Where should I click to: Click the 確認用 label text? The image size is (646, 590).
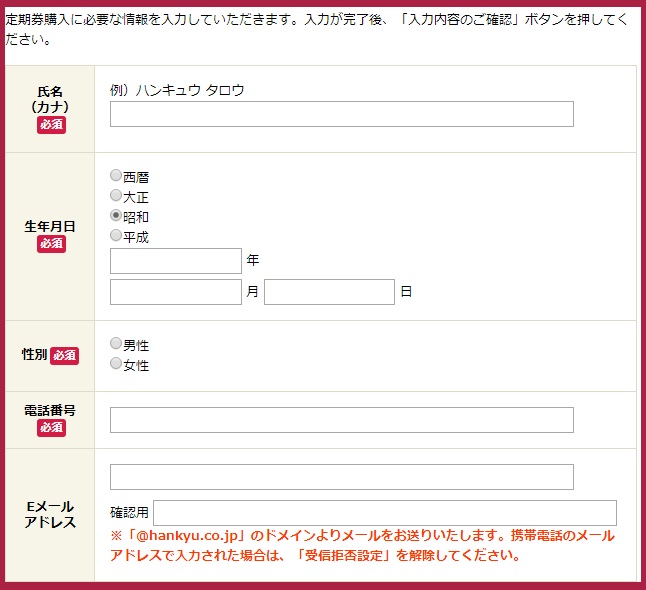click(x=129, y=513)
